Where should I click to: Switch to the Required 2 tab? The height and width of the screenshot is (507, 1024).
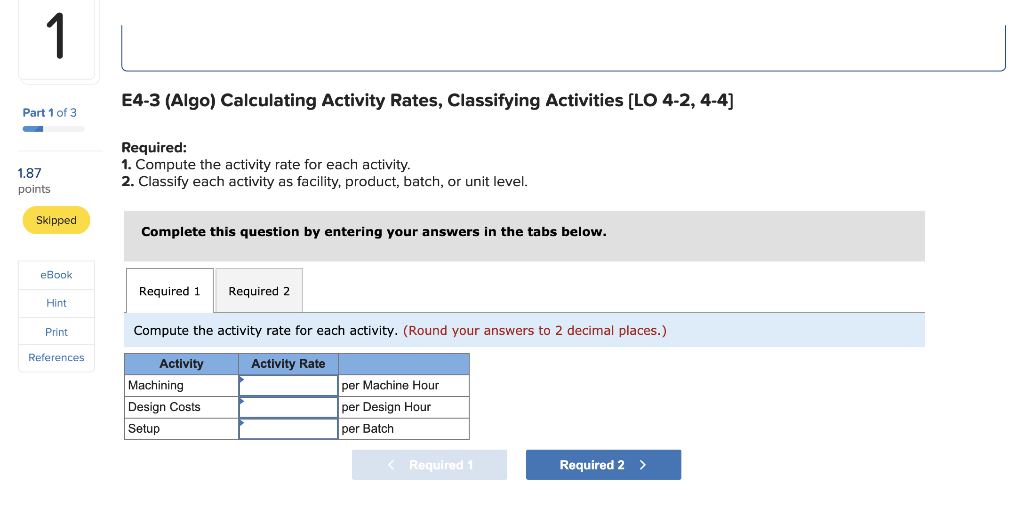pyautogui.click(x=259, y=291)
